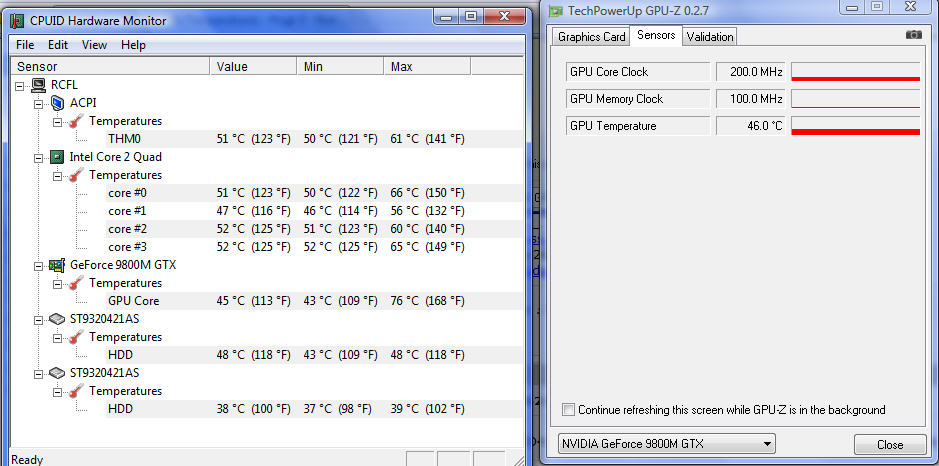Screen dimensions: 939x466
Task: Collapse the Temperatures node under ACPI
Action: 58,122
